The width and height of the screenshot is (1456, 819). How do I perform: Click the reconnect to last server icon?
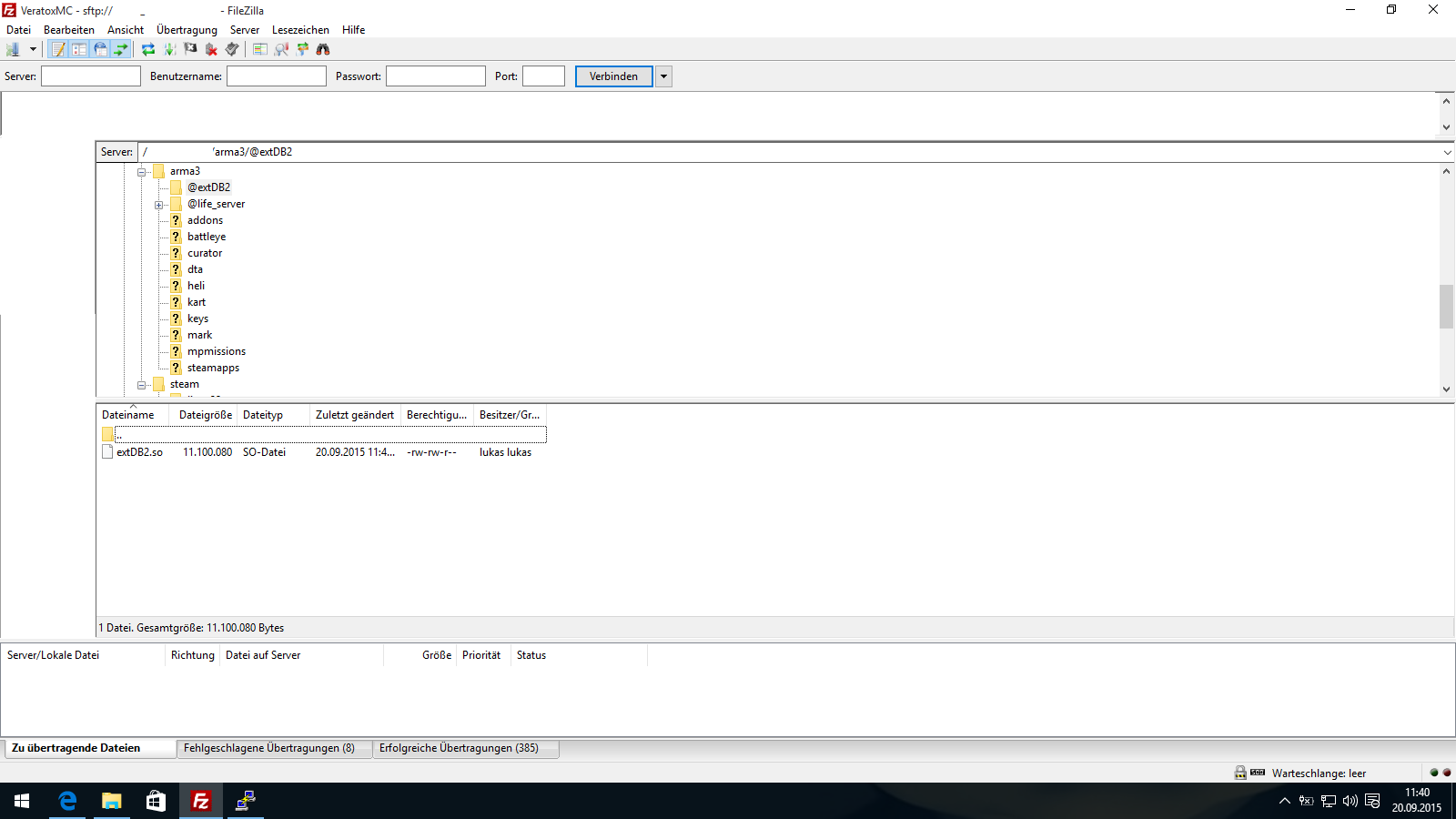click(232, 49)
